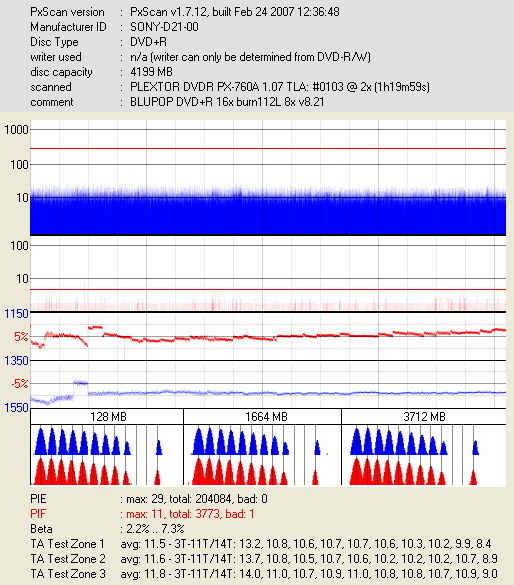Click the blue 1550 axis label
The width and height of the screenshot is (514, 585).
(16, 408)
